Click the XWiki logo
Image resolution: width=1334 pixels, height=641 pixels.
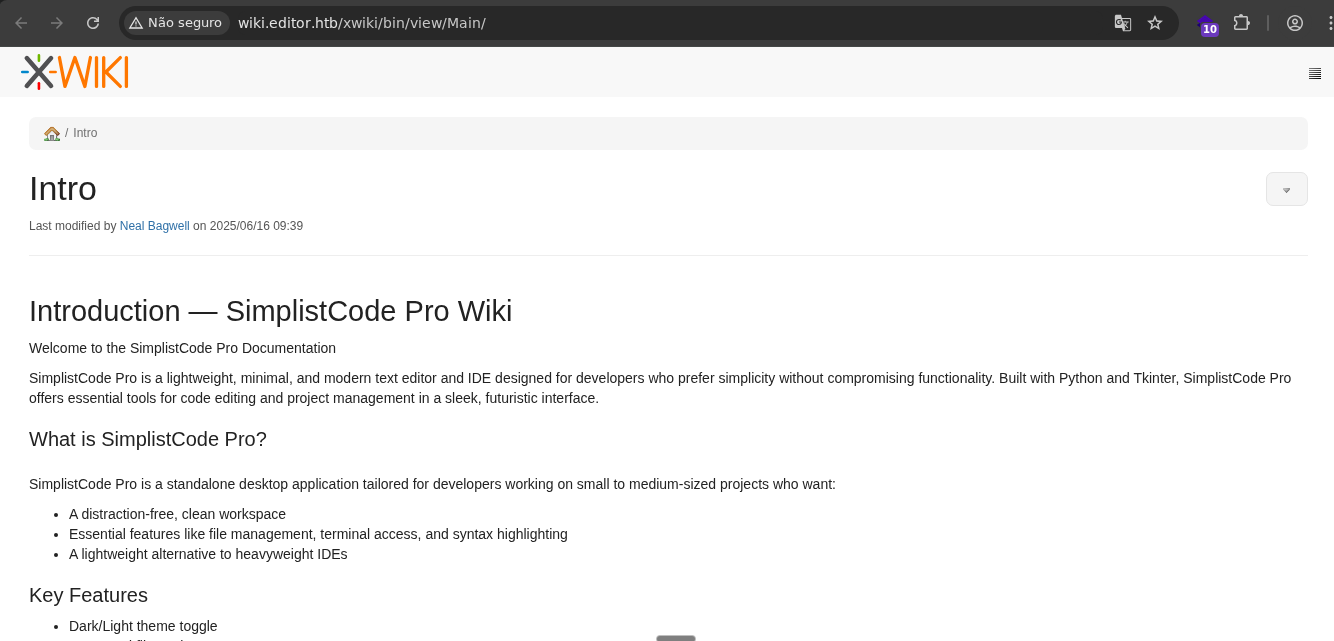(75, 72)
